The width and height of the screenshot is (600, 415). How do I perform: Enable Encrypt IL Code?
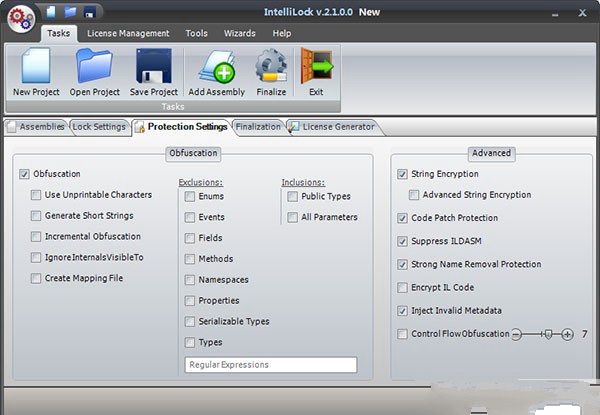(x=402, y=288)
